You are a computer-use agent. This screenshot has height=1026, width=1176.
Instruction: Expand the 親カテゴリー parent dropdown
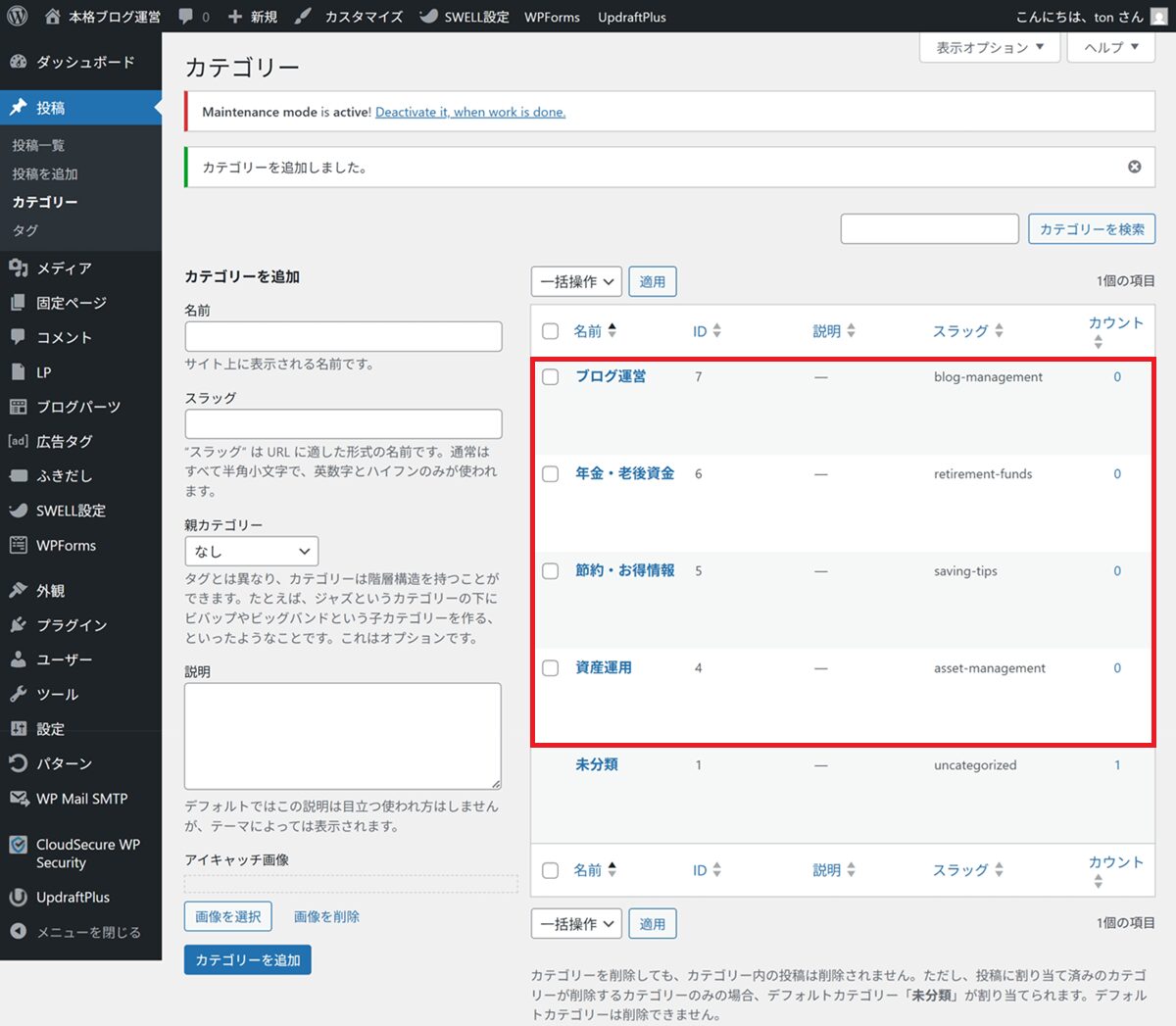pyautogui.click(x=251, y=551)
